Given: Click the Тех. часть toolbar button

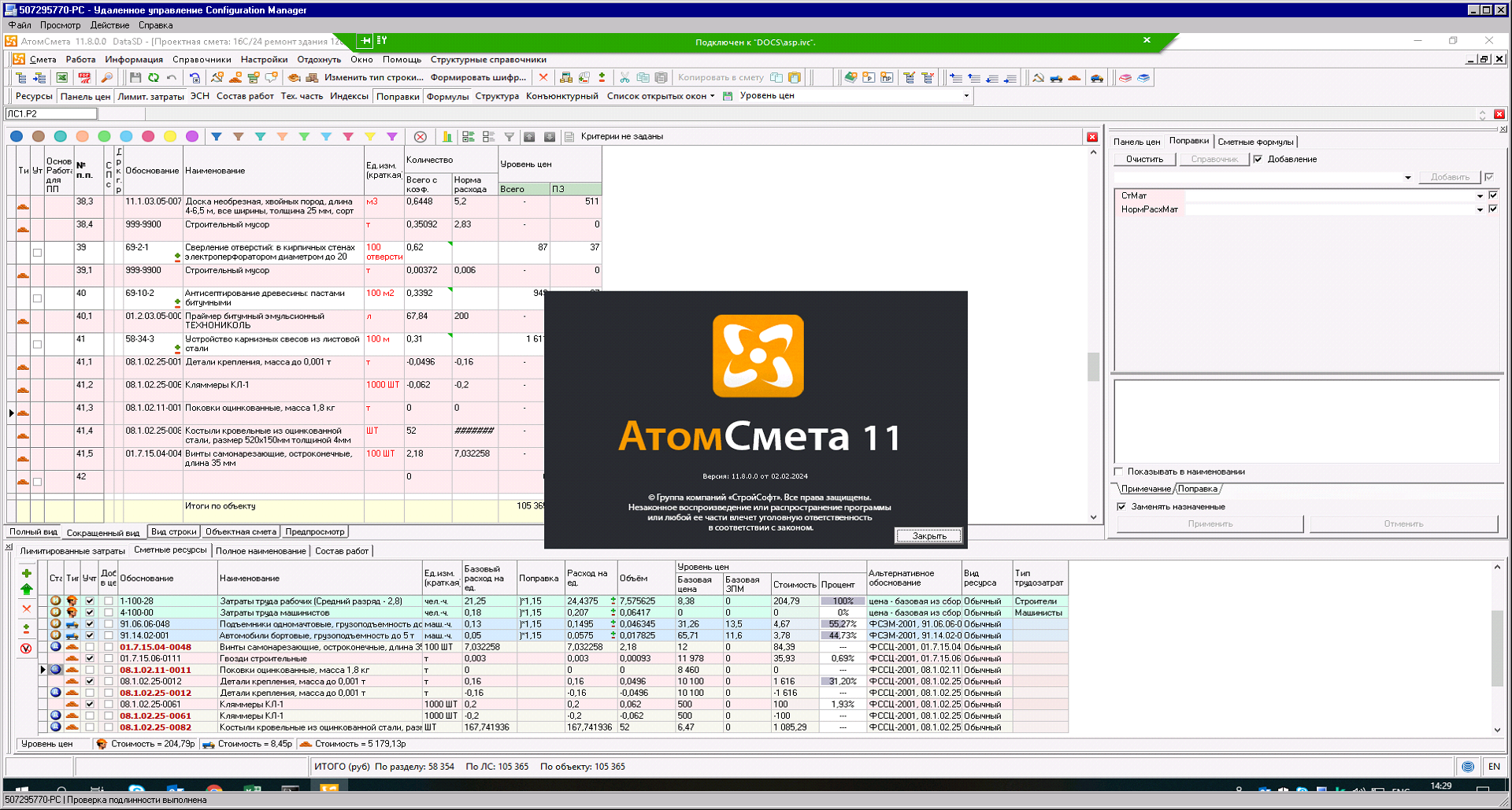Looking at the screenshot, I should click(x=302, y=96).
